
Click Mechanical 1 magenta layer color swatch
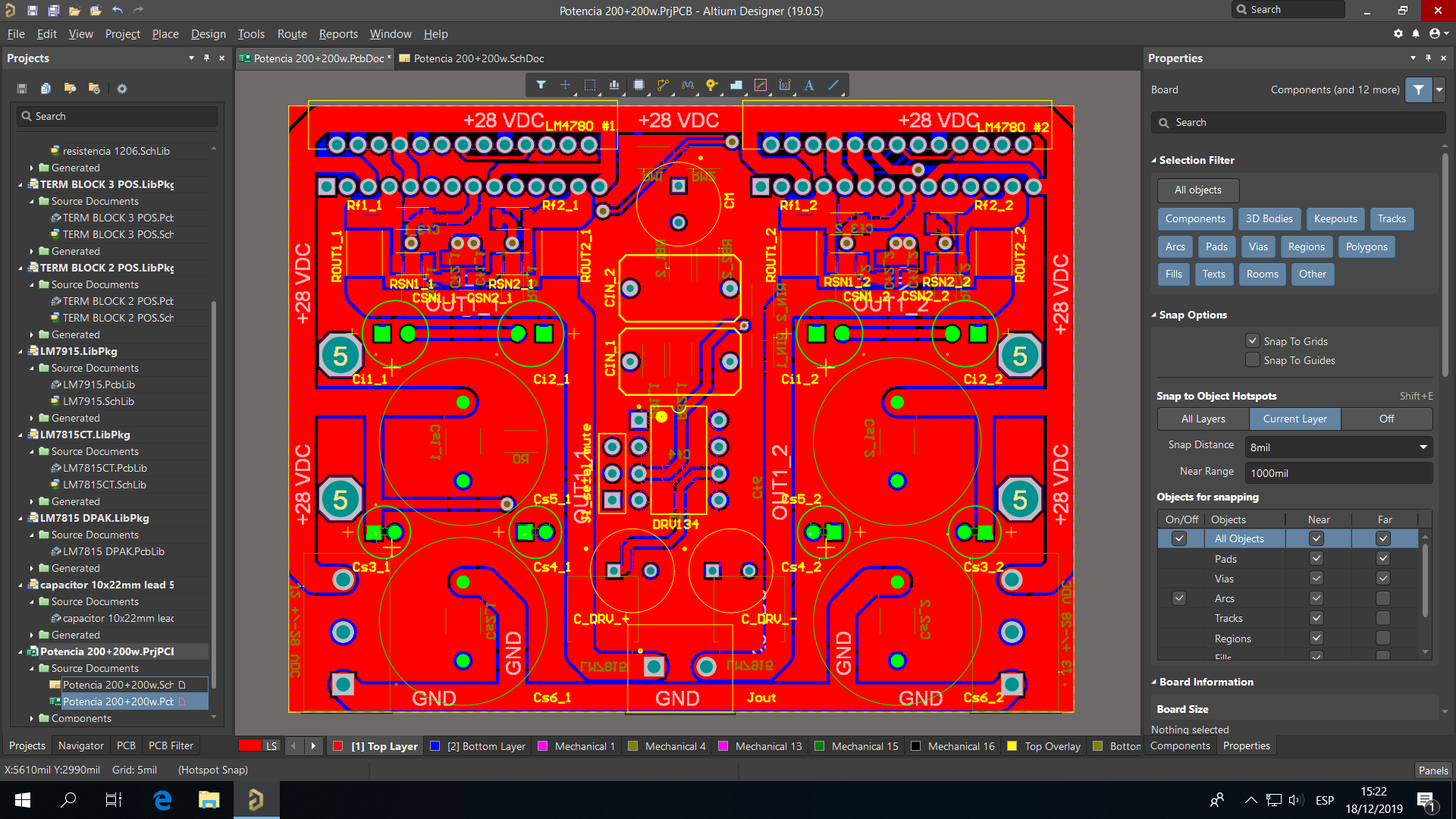click(542, 746)
